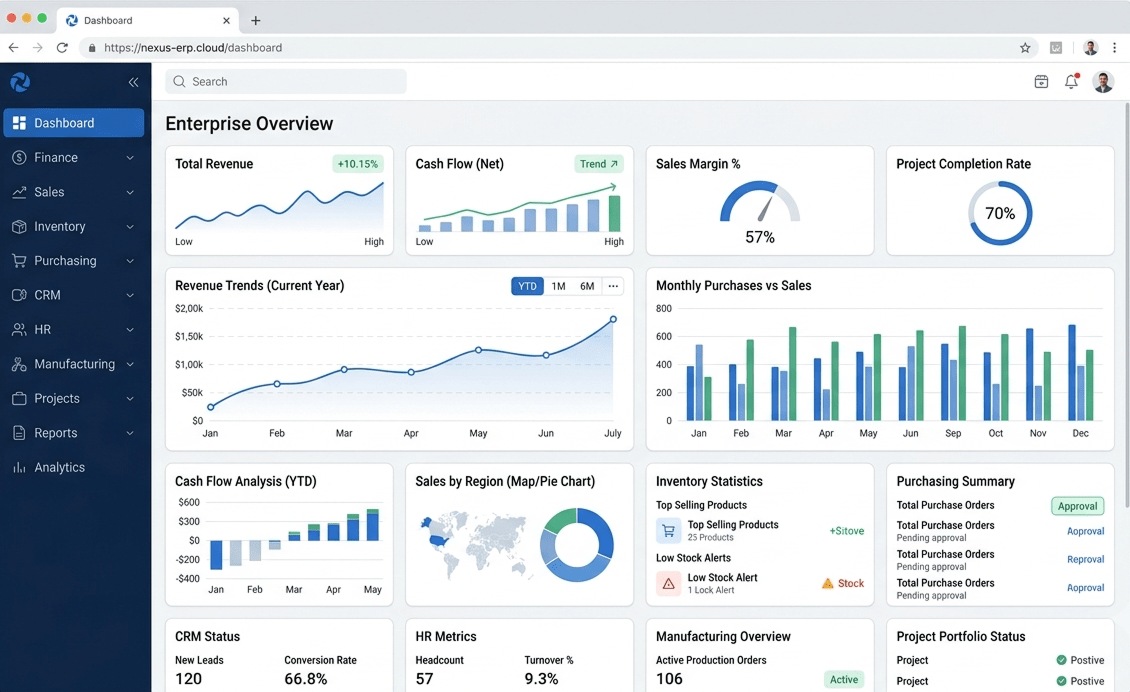This screenshot has width=1130, height=692.
Task: Click the user avatar in header
Action: point(1103,81)
